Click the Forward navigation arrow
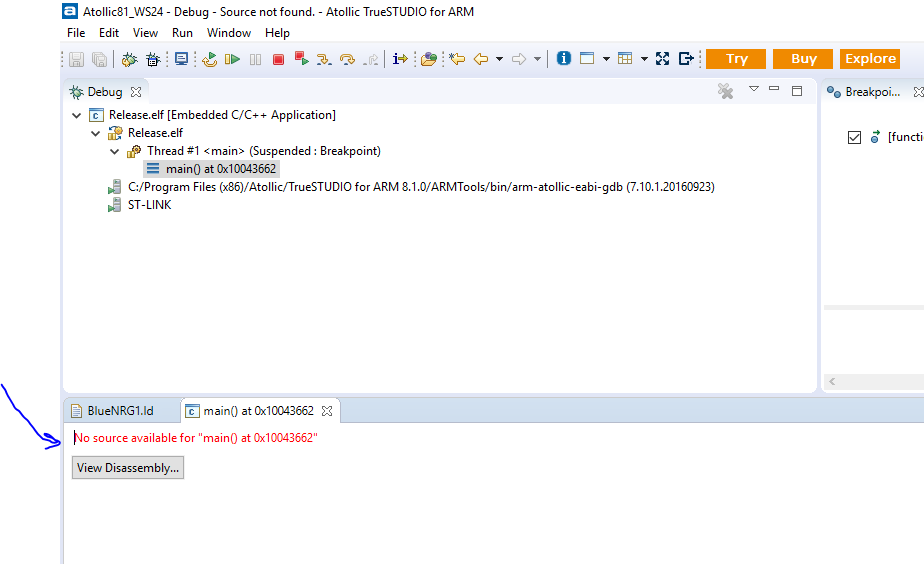The height and width of the screenshot is (564, 924). [x=519, y=59]
